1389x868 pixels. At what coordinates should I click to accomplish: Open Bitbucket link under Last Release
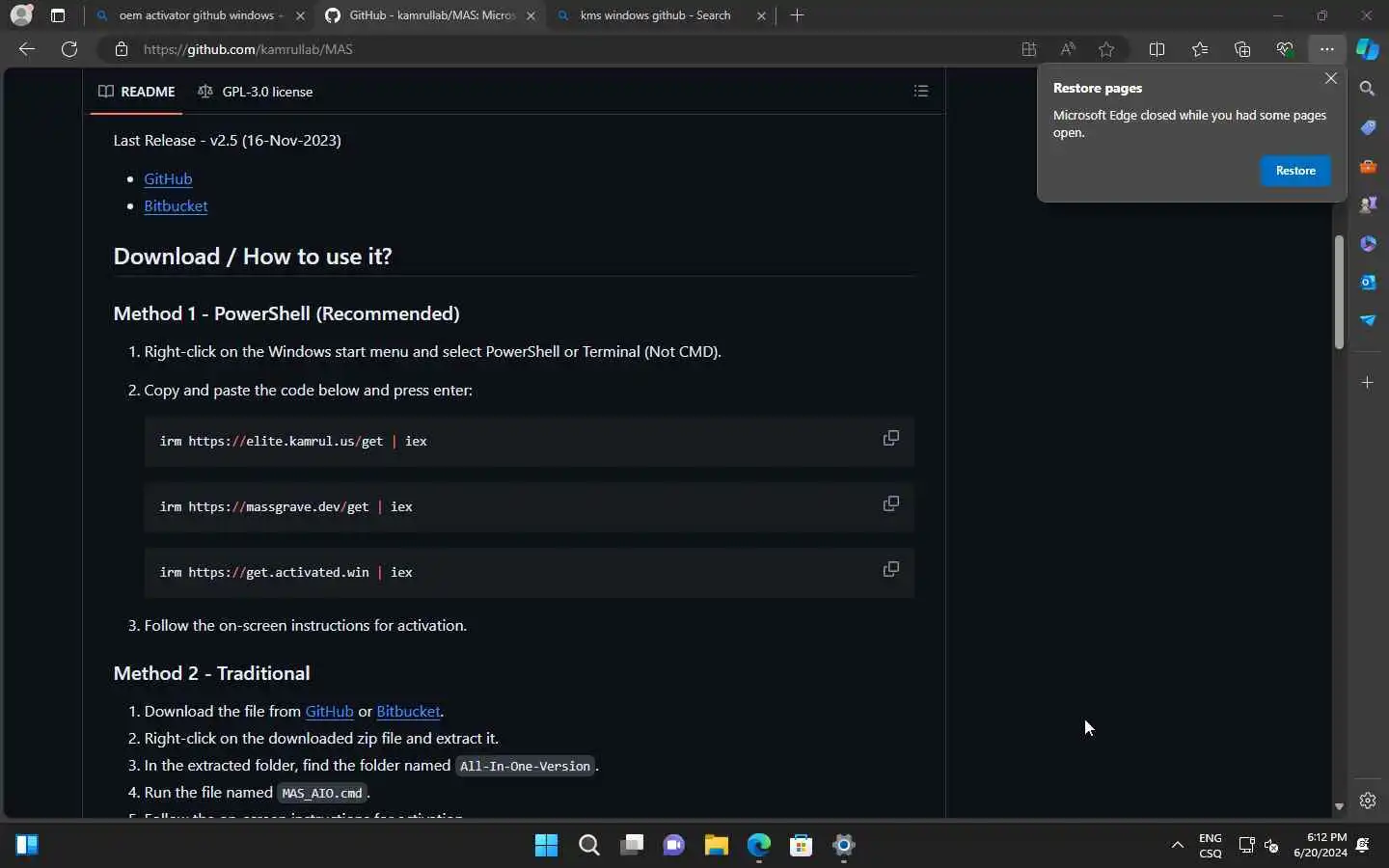coord(176,205)
